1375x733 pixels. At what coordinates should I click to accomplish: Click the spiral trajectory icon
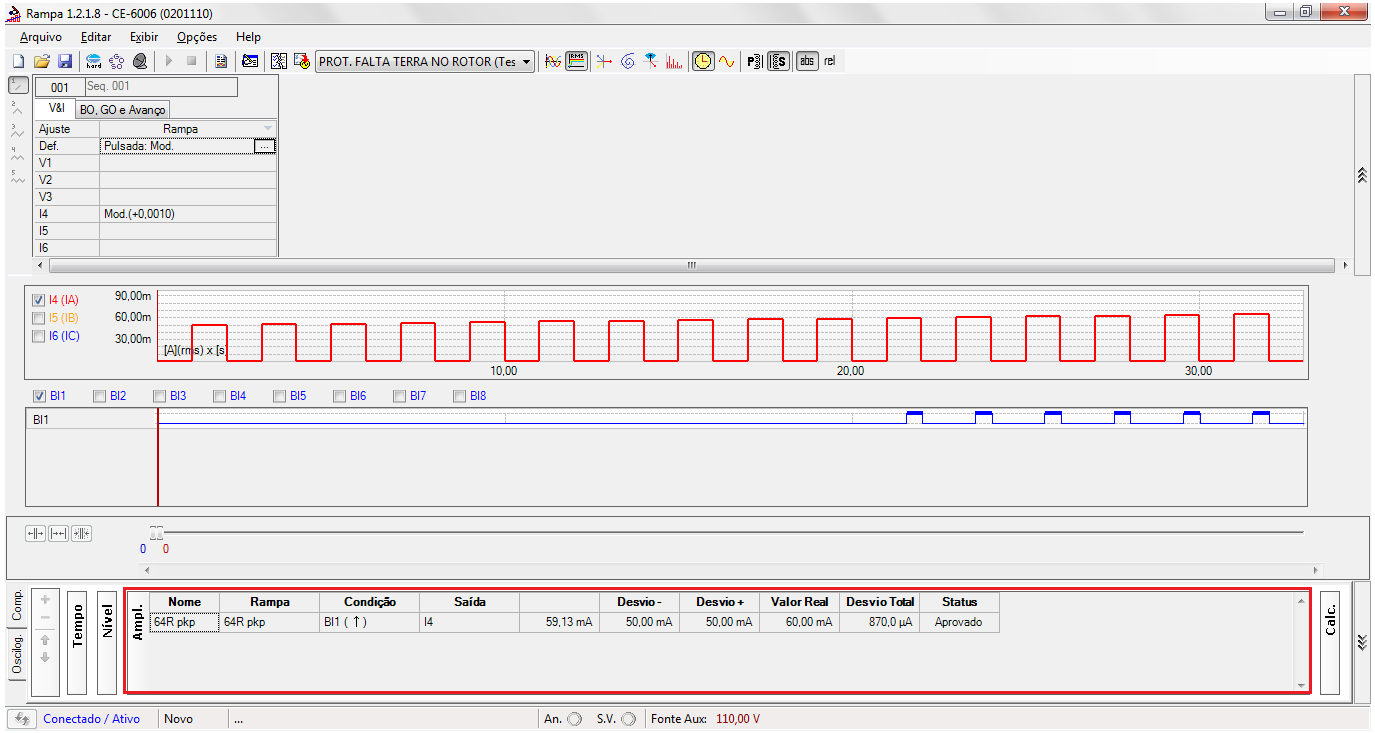(628, 61)
